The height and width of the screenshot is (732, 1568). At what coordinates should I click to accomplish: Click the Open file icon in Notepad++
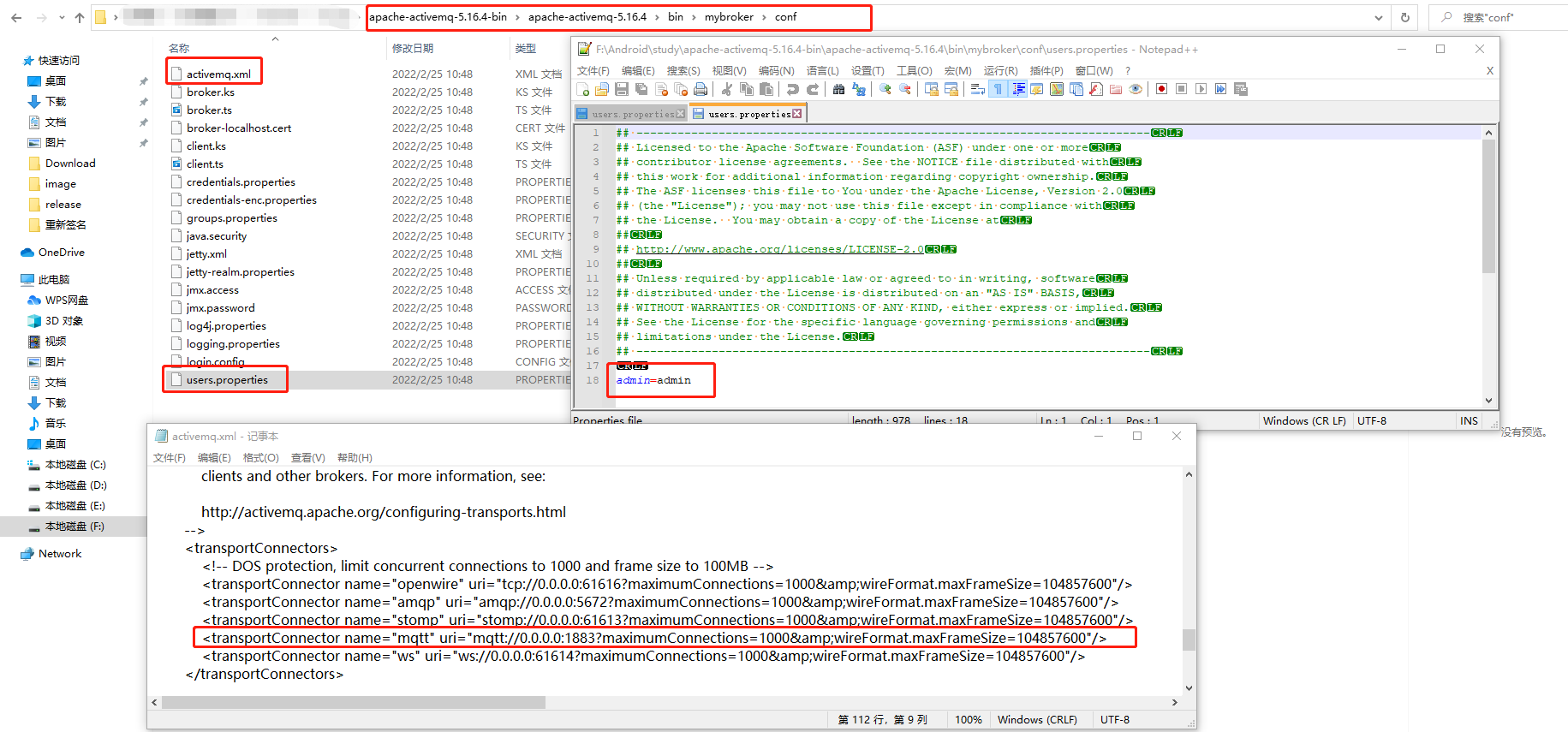click(x=602, y=89)
